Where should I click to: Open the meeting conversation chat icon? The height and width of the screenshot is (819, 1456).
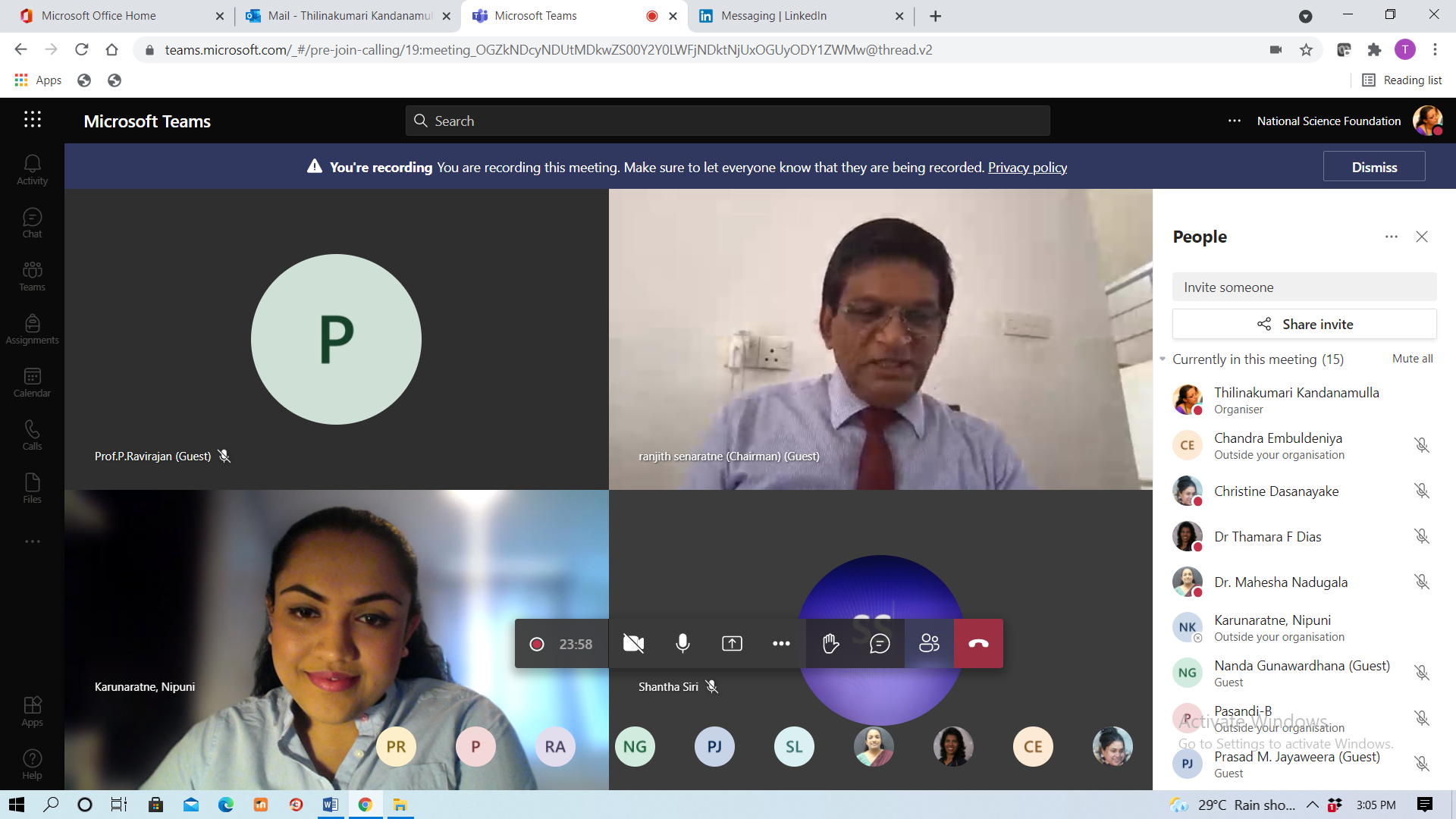coord(880,644)
